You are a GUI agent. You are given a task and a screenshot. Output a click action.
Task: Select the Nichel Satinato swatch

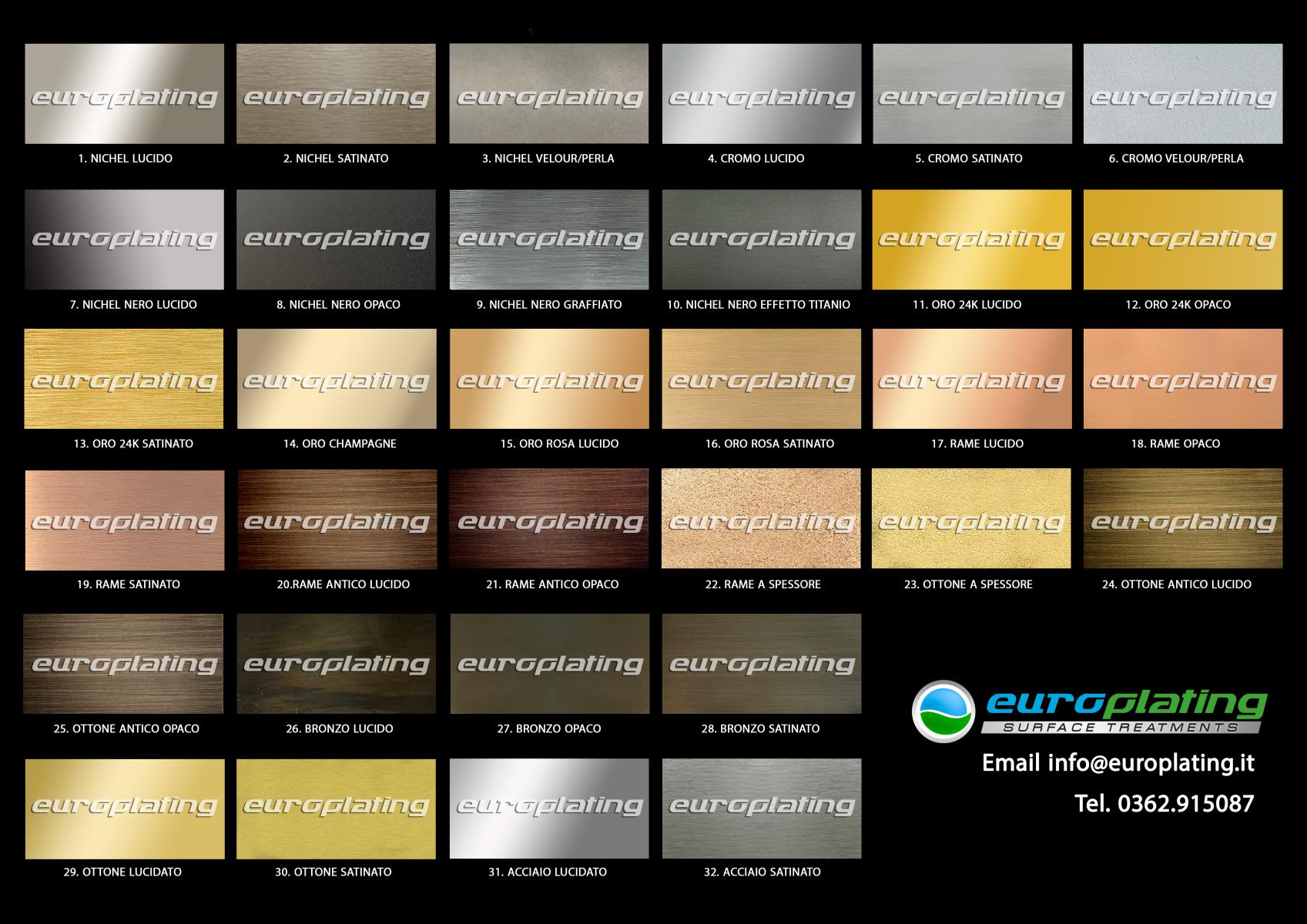pyautogui.click(x=336, y=93)
